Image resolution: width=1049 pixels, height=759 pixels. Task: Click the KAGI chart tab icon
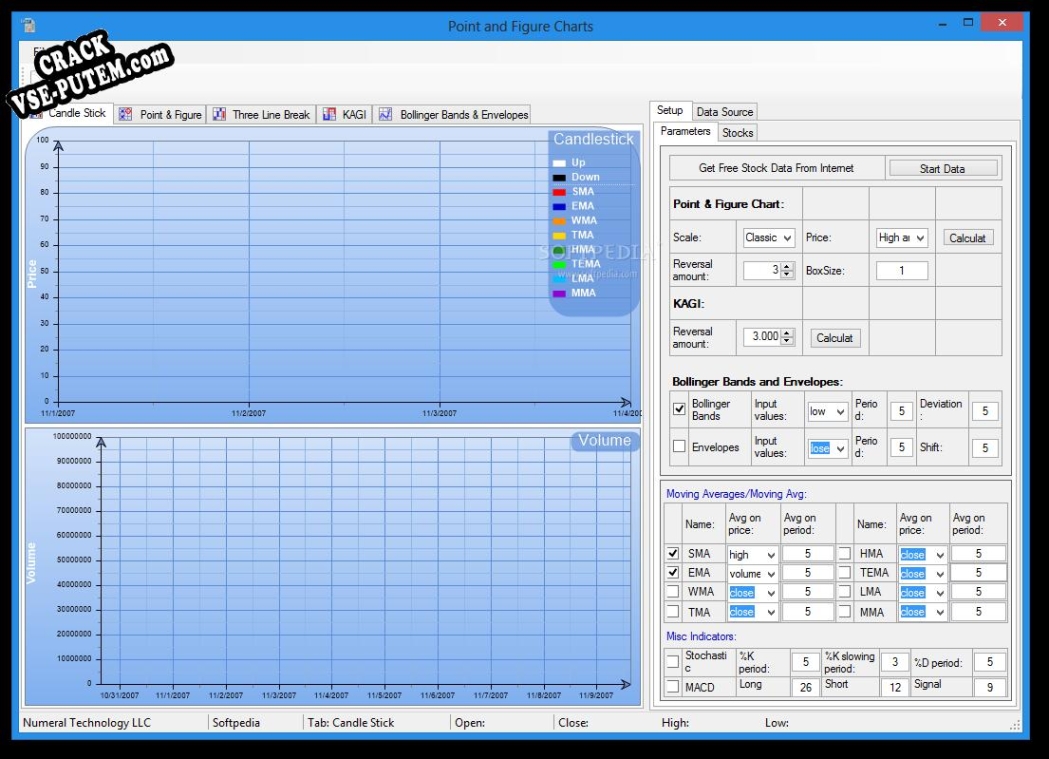click(329, 115)
